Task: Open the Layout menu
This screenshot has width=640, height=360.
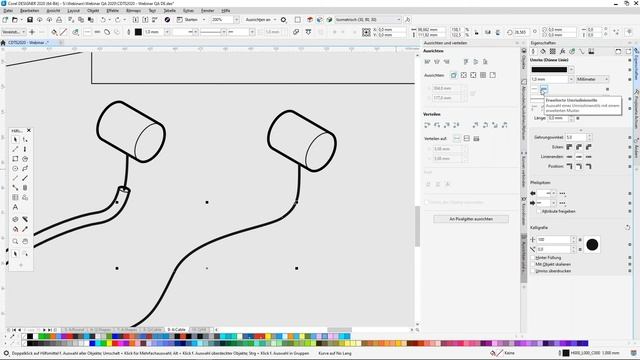Action: click(x=73, y=11)
